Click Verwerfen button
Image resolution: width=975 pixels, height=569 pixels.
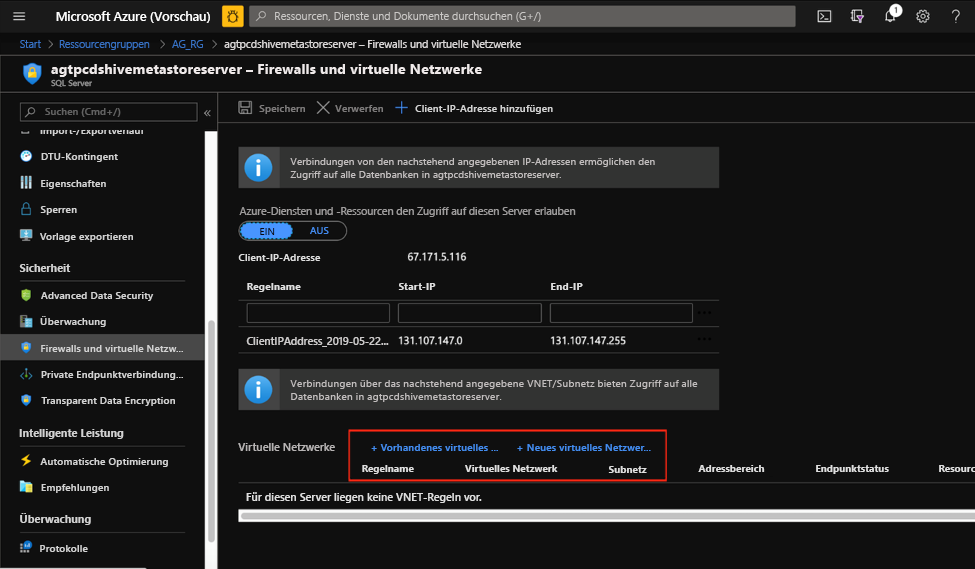pyautogui.click(x=350, y=108)
